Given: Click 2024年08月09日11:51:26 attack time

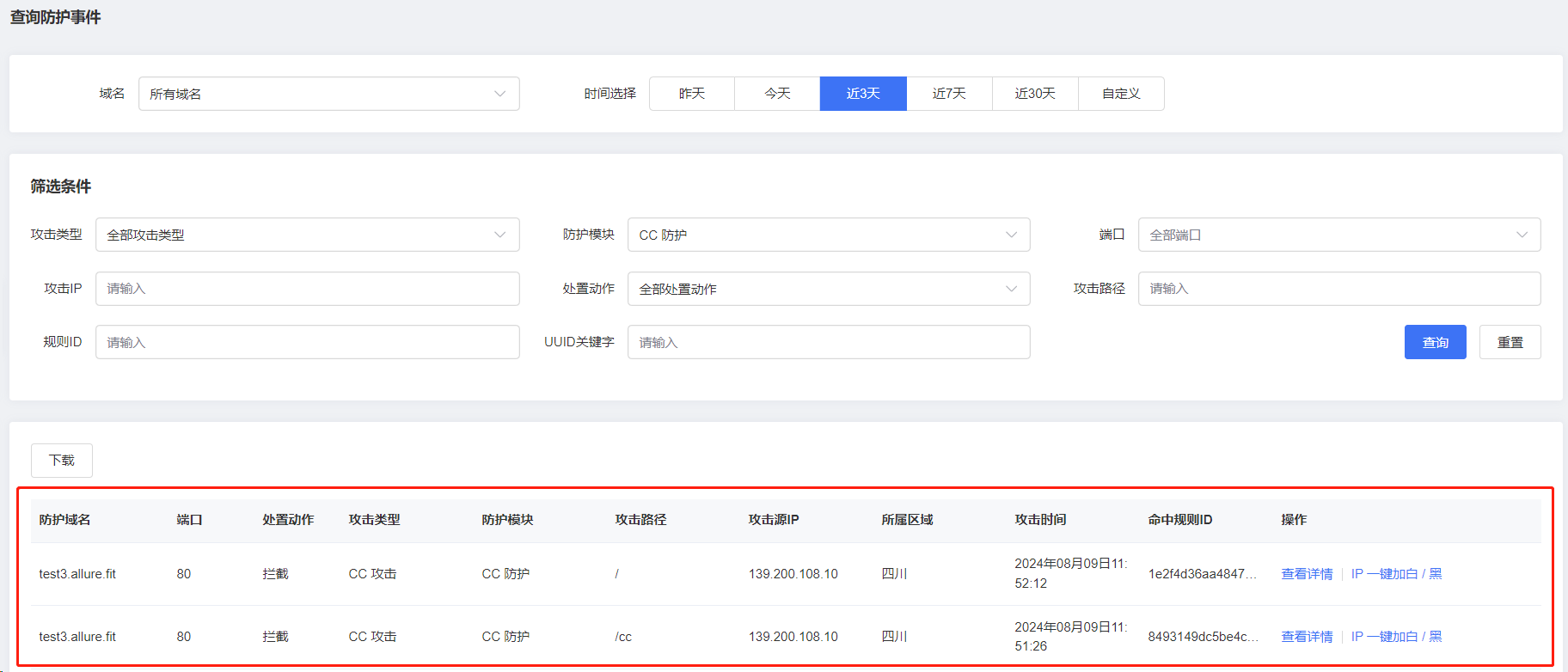Looking at the screenshot, I should [x=1070, y=637].
